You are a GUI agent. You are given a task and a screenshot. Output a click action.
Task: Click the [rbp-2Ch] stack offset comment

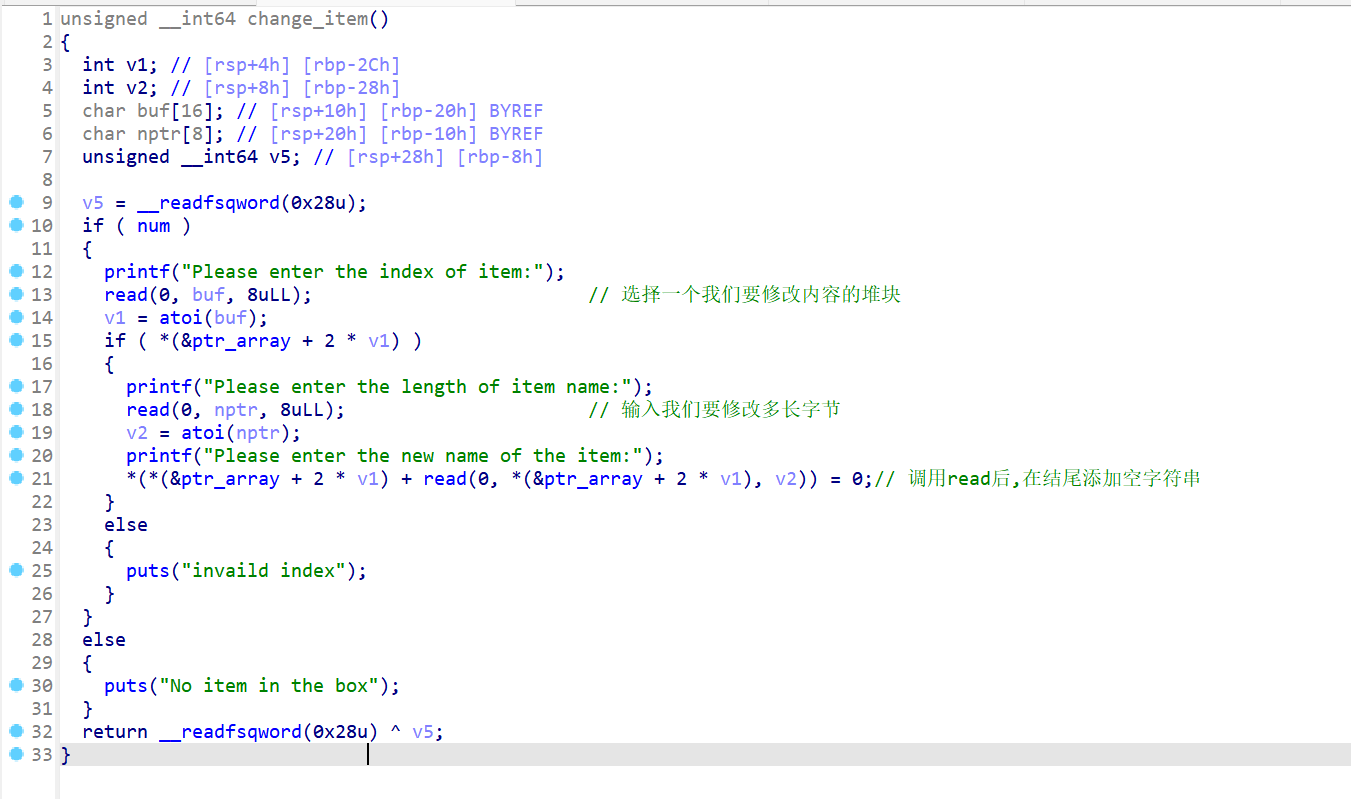(351, 65)
